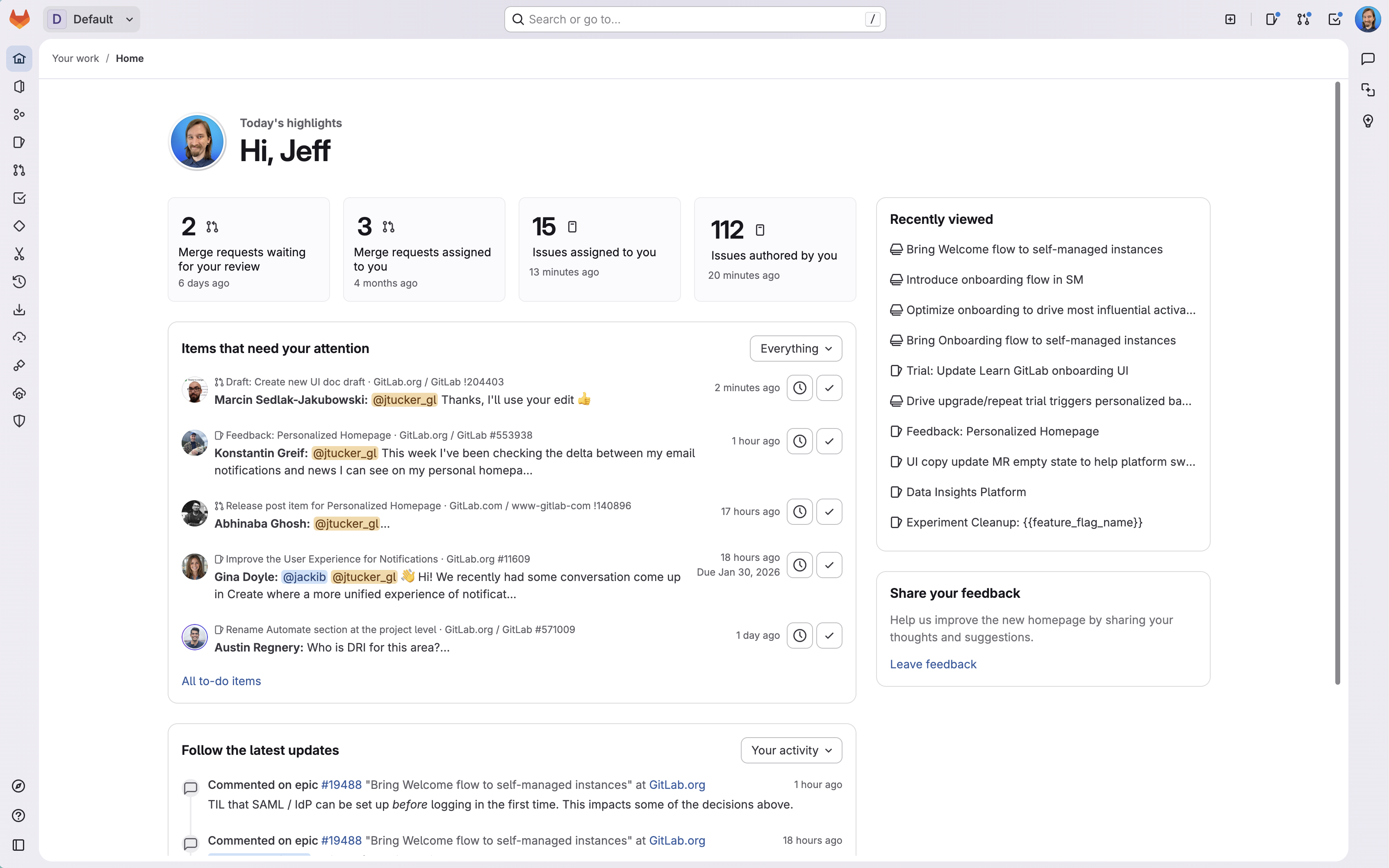Open the Your activity dropdown
The image size is (1389, 868).
click(791, 750)
